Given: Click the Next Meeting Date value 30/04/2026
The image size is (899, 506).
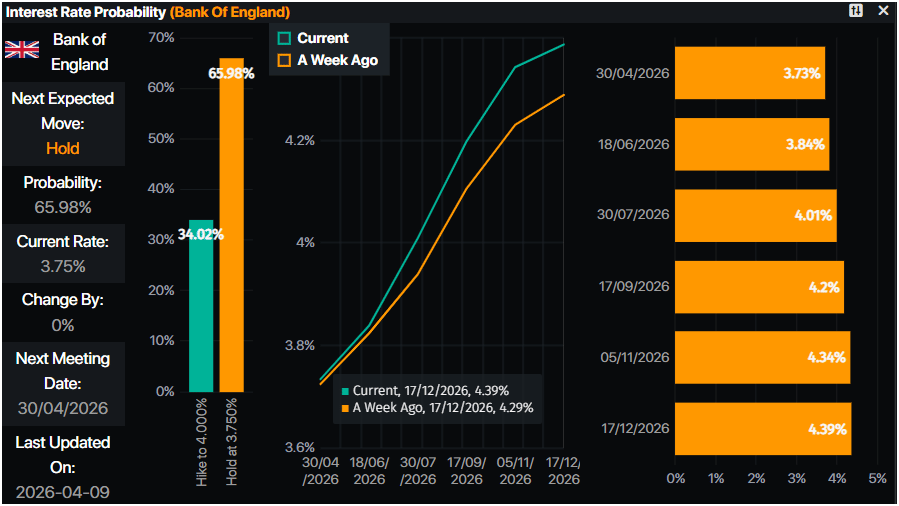Looking at the screenshot, I should click(x=63, y=408).
